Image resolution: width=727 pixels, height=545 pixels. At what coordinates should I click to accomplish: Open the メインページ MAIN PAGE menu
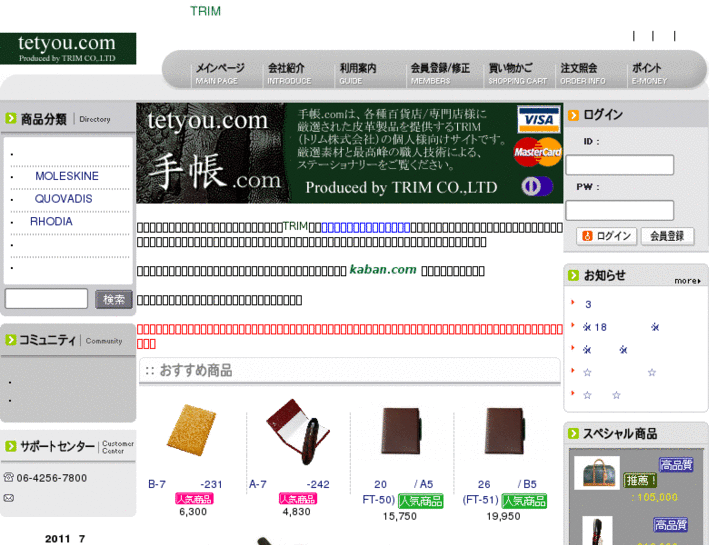pos(220,74)
